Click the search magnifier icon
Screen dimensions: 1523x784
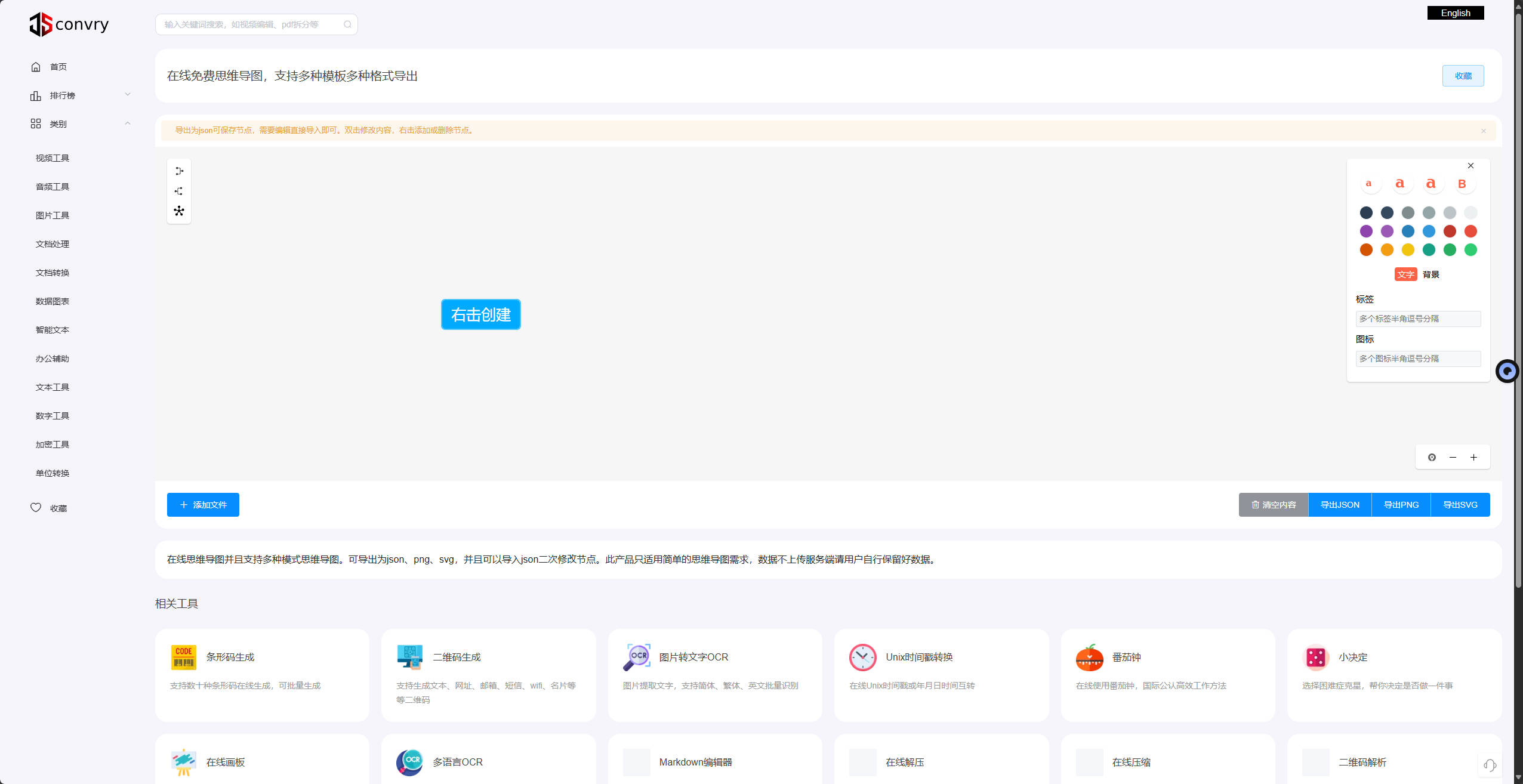point(347,24)
